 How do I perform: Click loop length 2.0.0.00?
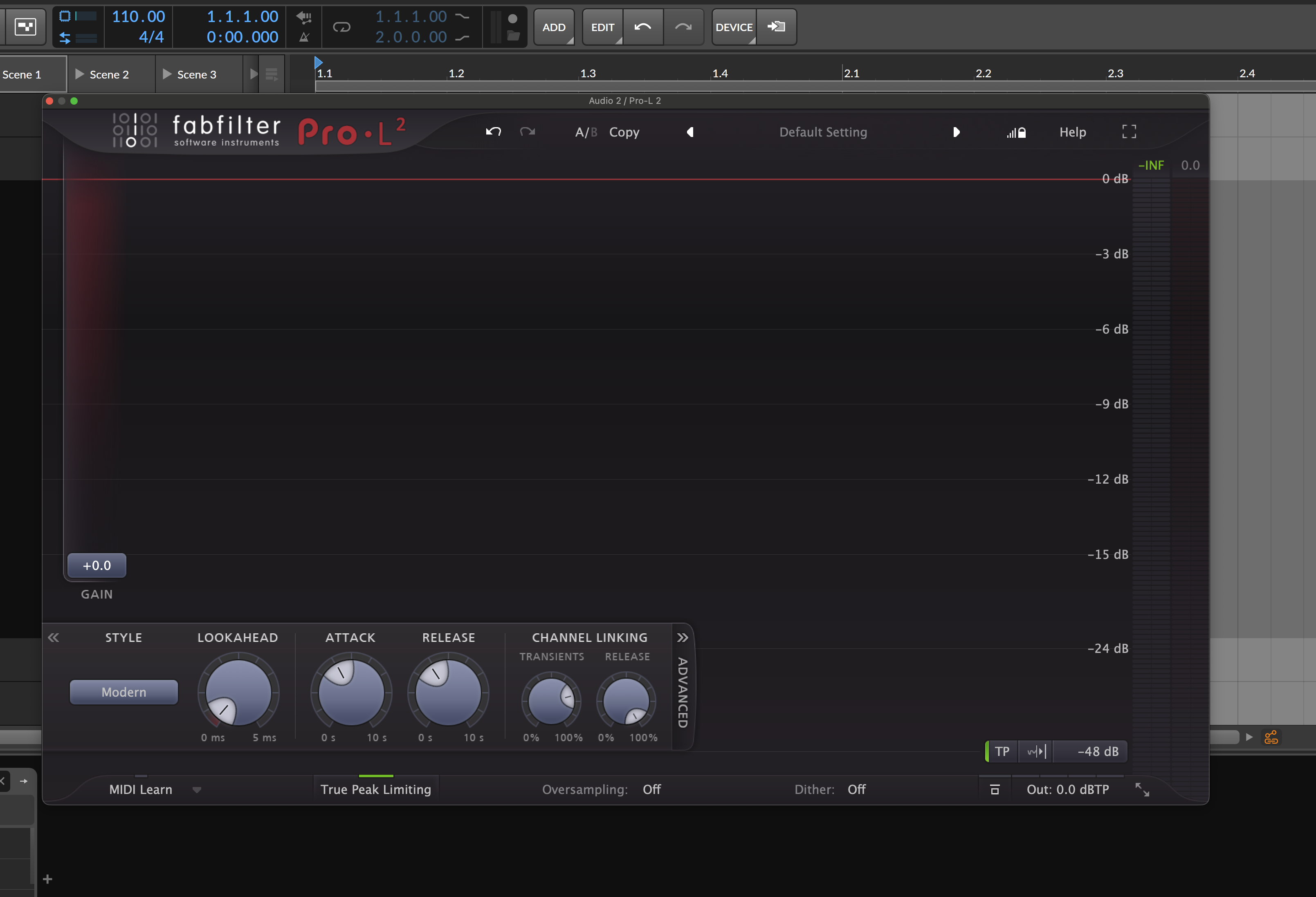411,37
